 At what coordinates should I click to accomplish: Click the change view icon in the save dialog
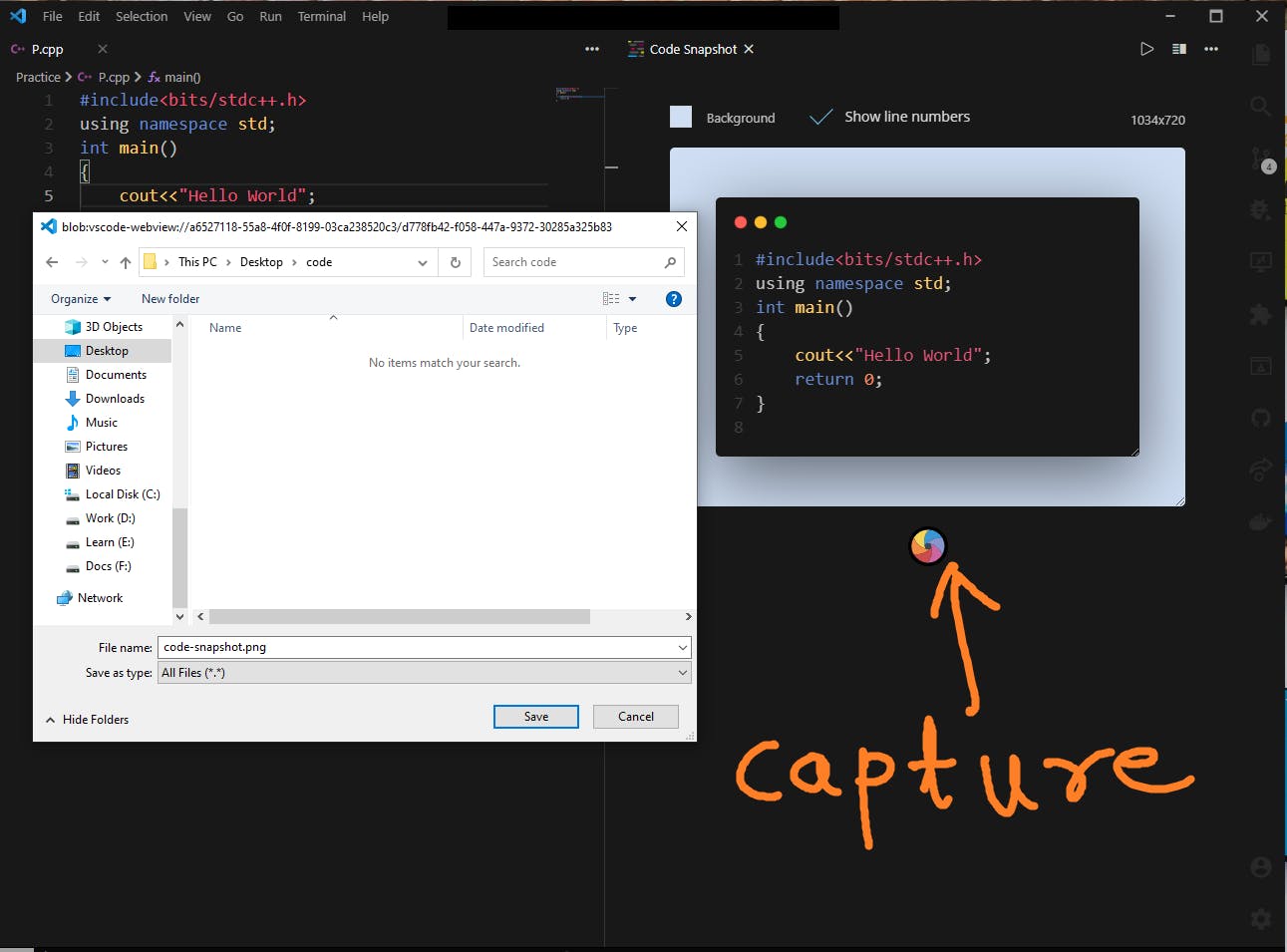[611, 299]
